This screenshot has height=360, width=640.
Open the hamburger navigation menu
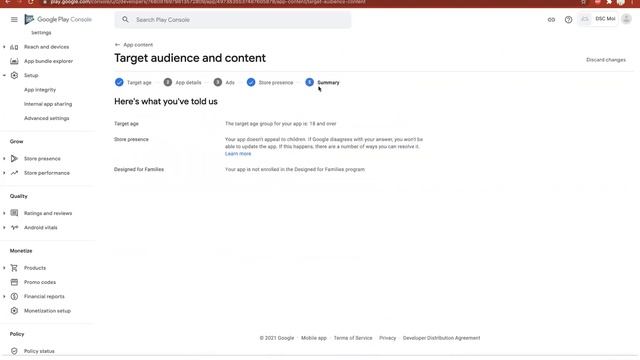[14, 20]
